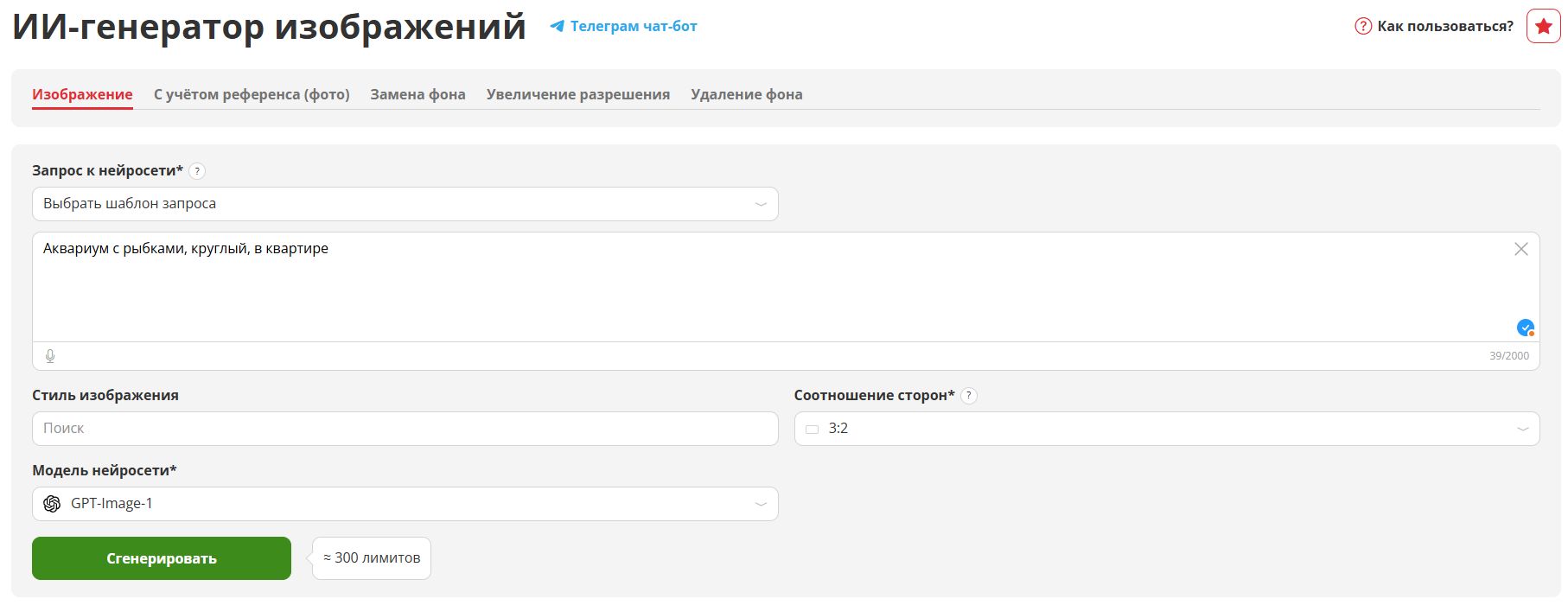This screenshot has width=1568, height=605.
Task: Click help icon next to Соотношение сторон
Action: tap(969, 396)
